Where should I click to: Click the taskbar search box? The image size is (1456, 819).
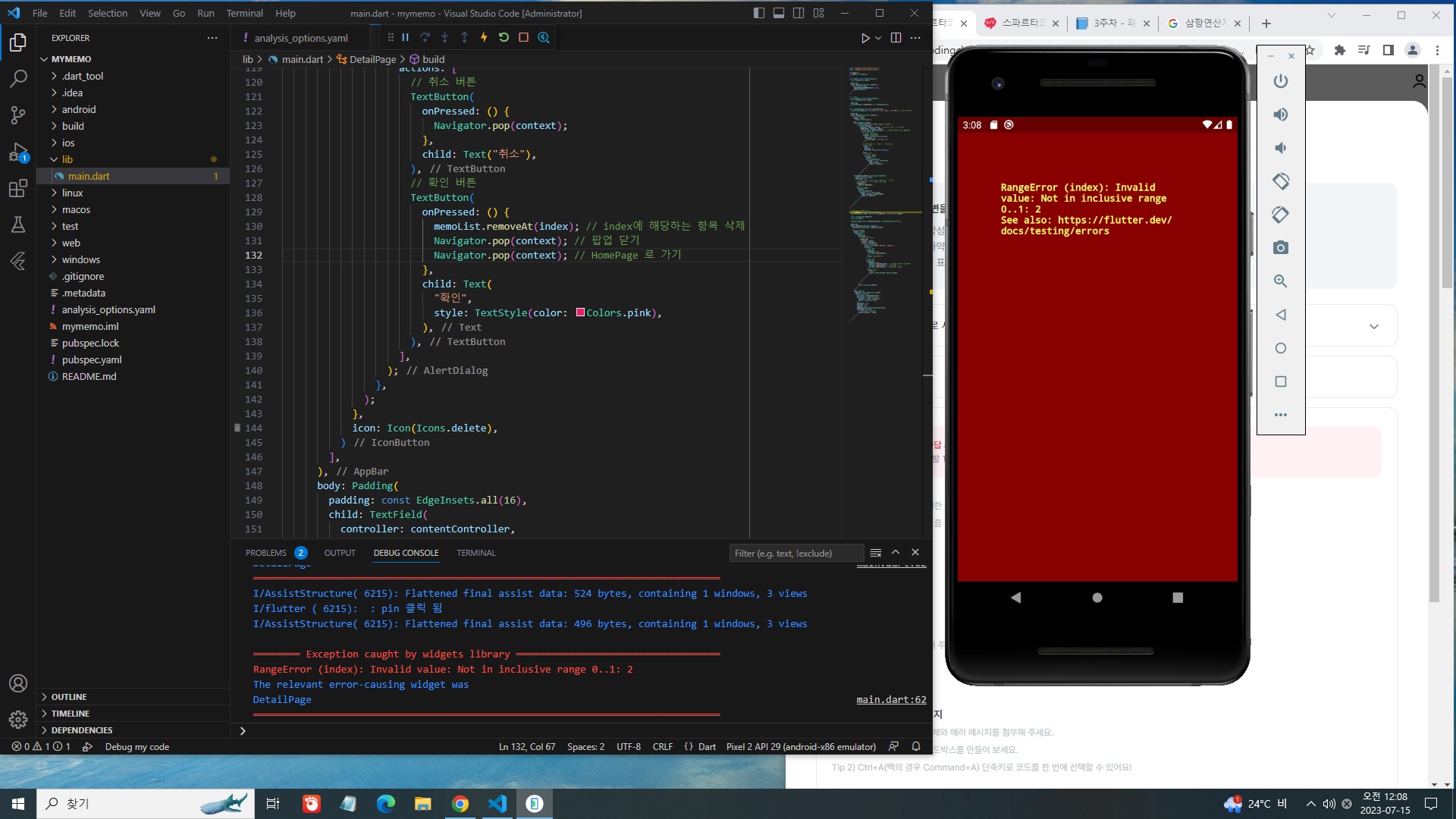(144, 804)
